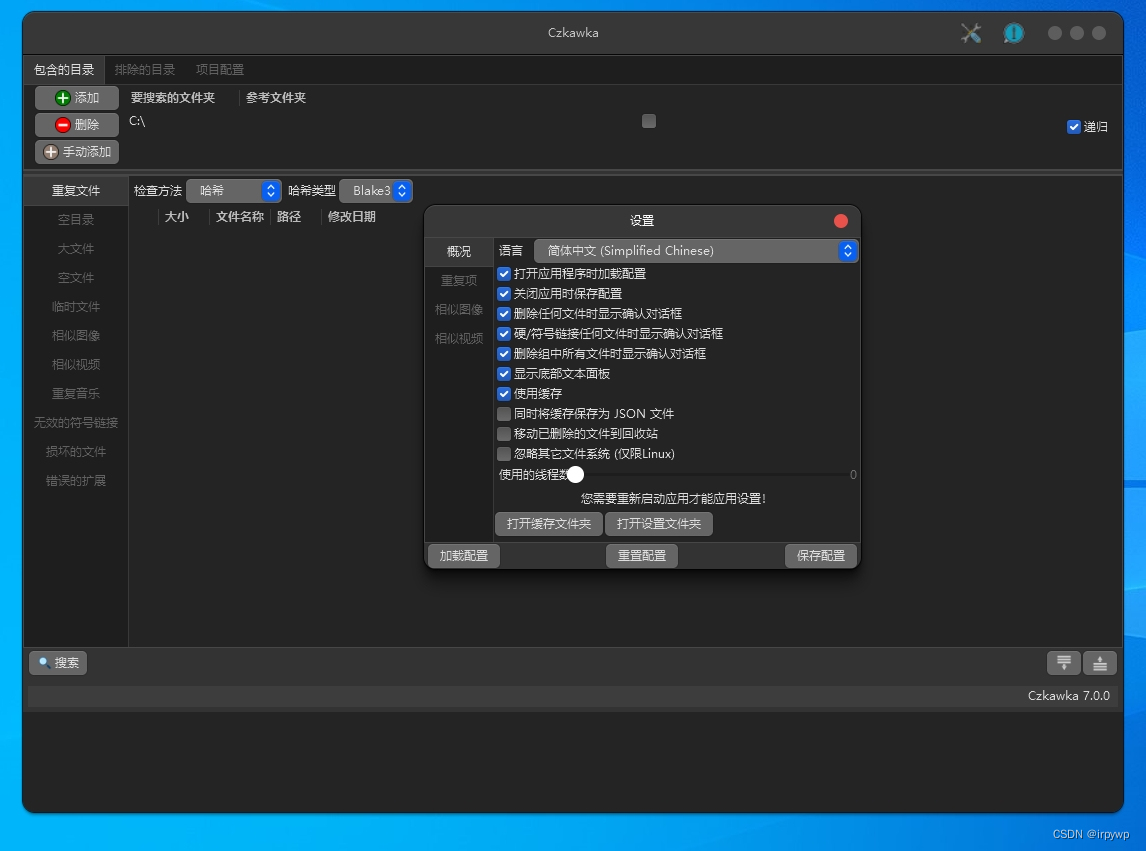Image resolution: width=1146 pixels, height=851 pixels.
Task: Click 参考文件夹 column header
Action: click(x=276, y=98)
